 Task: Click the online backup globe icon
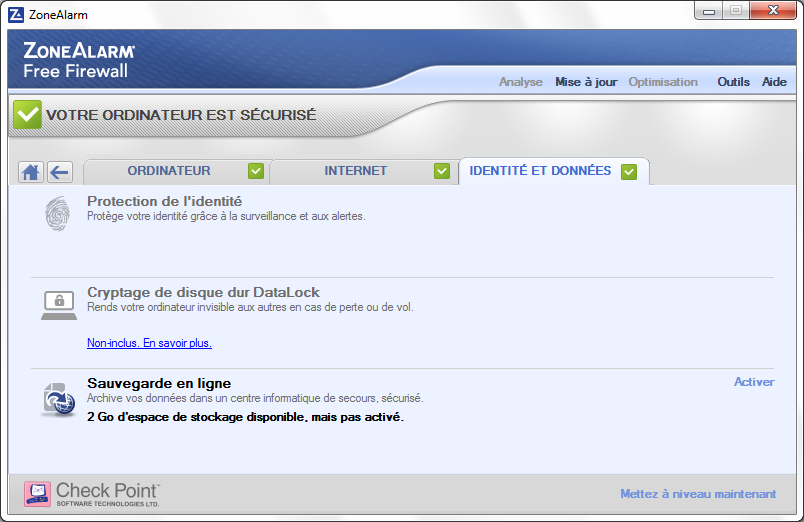(x=59, y=399)
